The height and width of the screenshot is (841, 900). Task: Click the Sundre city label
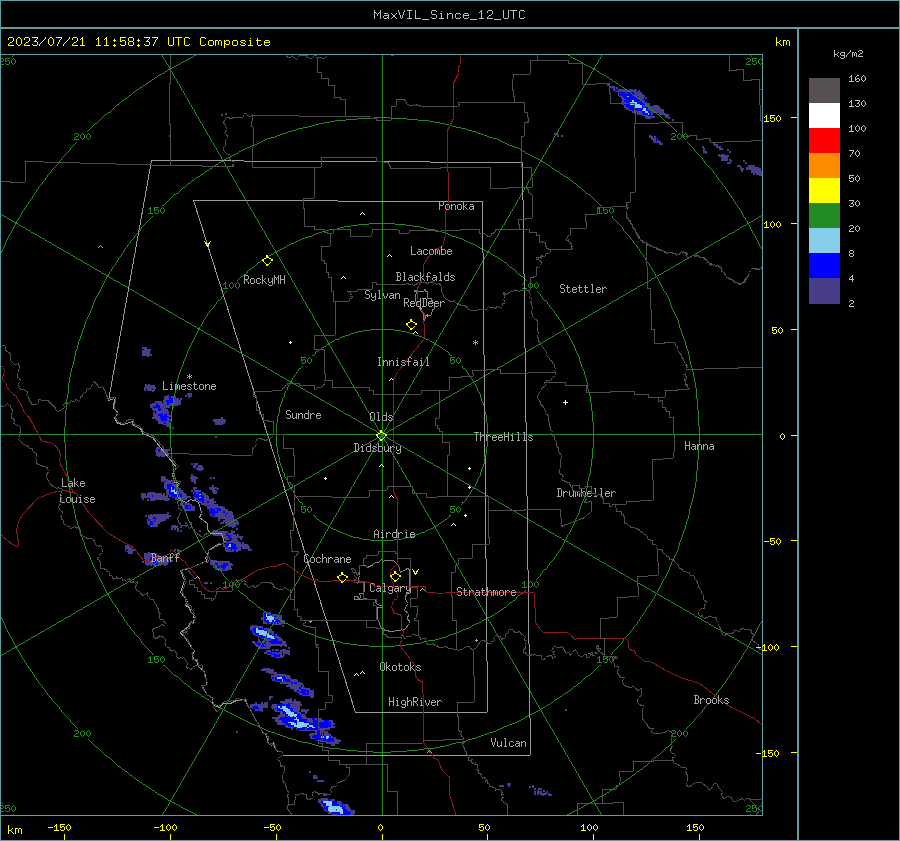point(303,414)
